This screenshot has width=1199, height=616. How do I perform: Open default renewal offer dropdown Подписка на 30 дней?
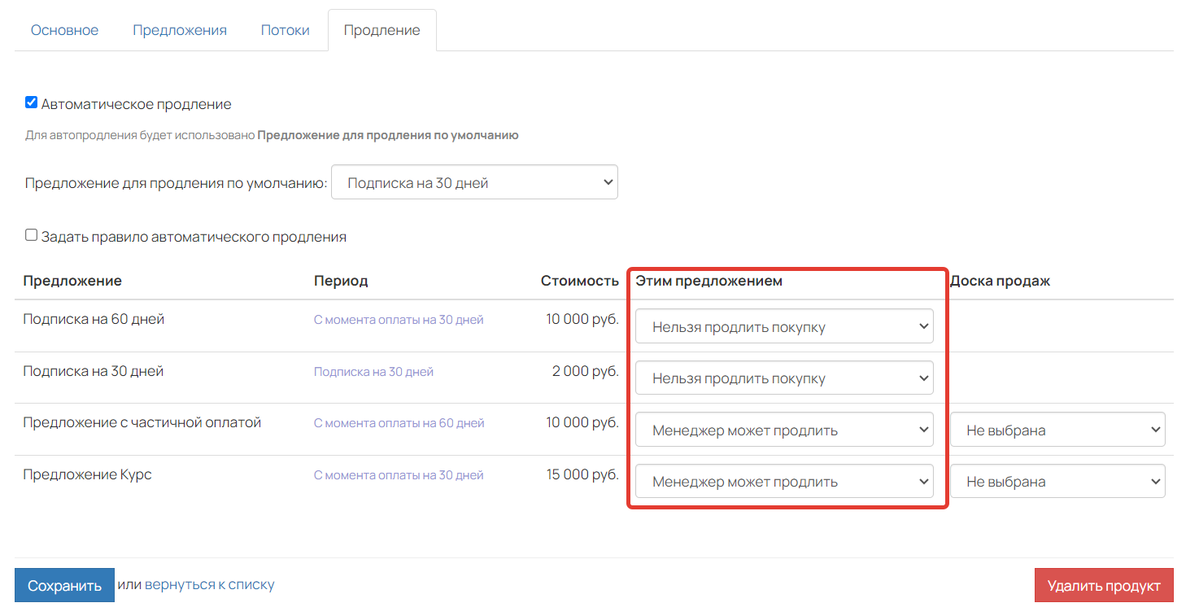point(474,183)
